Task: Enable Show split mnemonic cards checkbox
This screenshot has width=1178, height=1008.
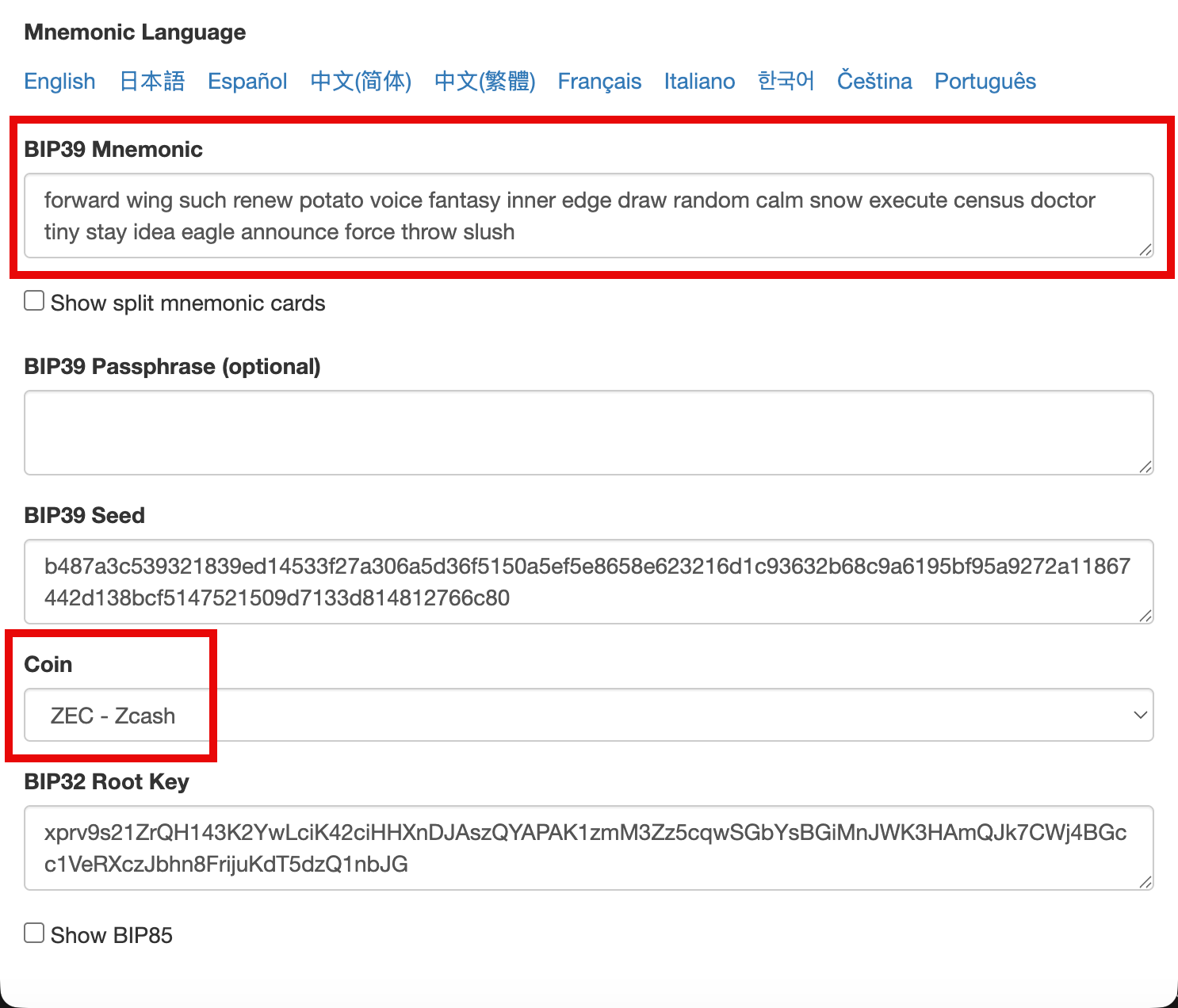Action: pos(34,301)
